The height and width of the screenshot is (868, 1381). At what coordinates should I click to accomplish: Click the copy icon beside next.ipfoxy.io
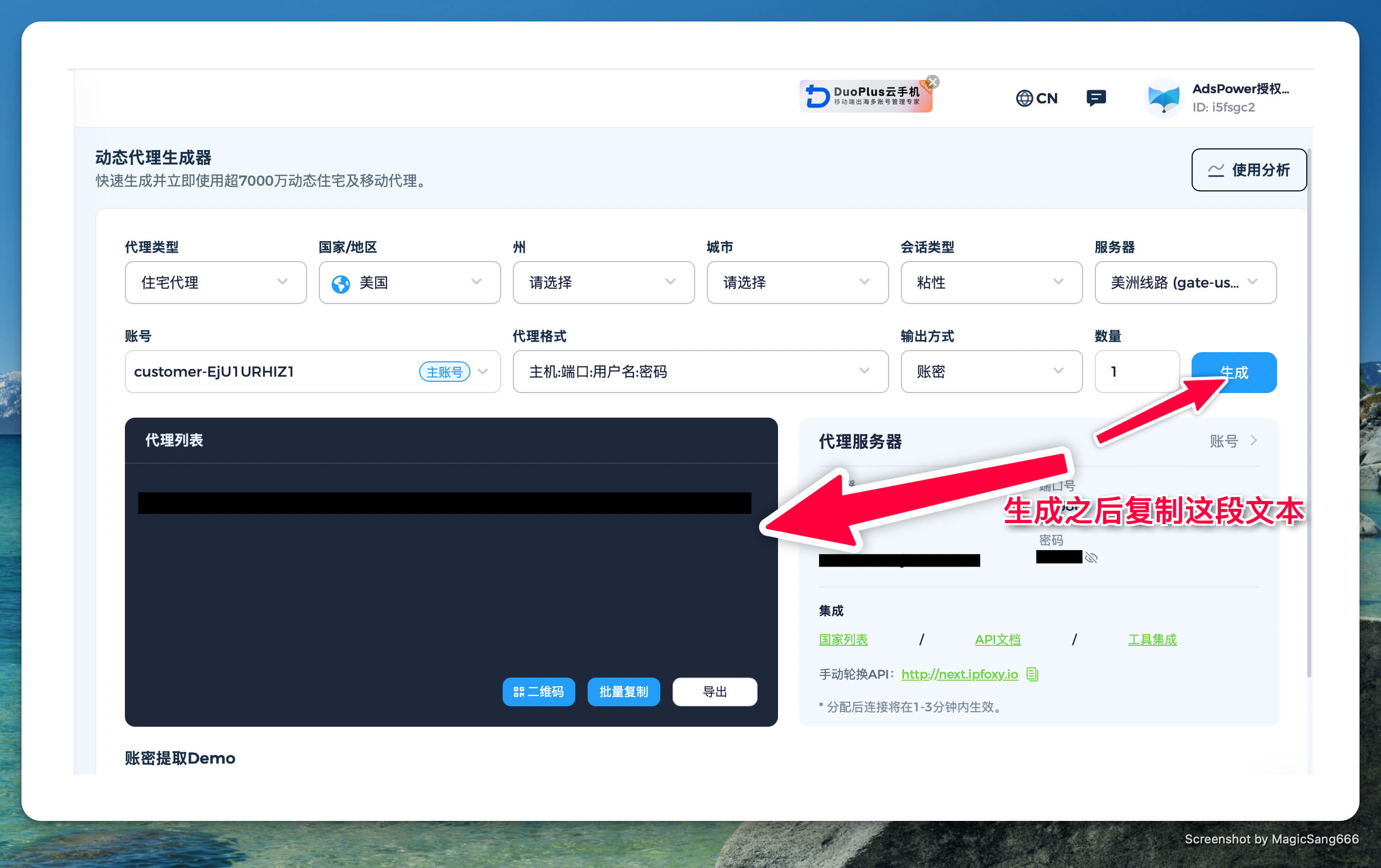tap(1032, 675)
